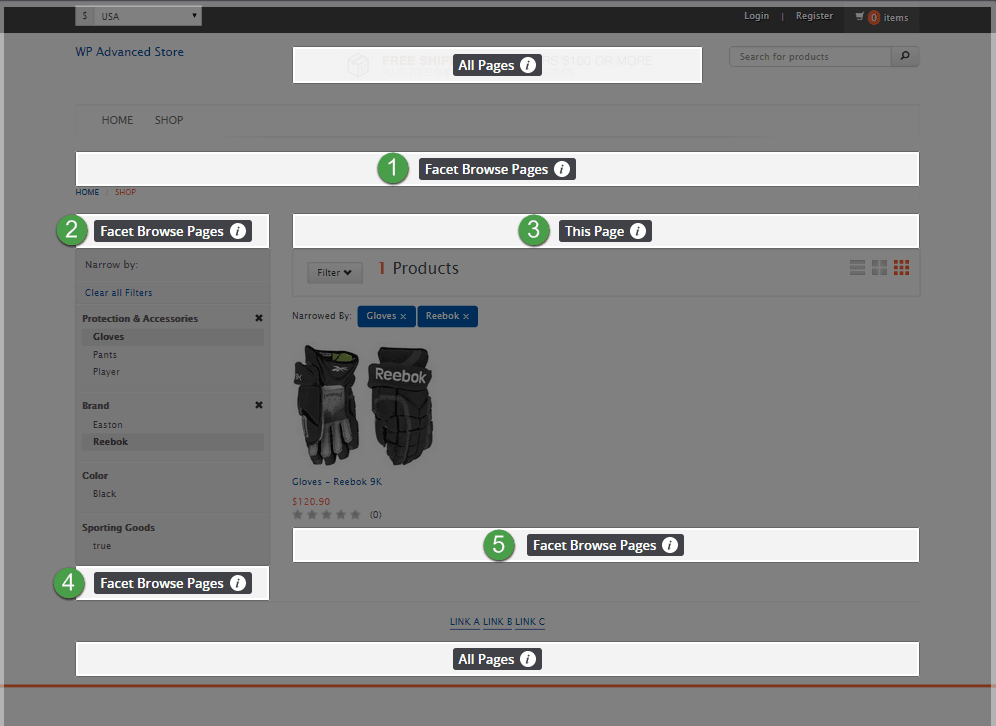Viewport: 996px width, 726px height.
Task: Click the bottom All Pages label
Action: click(486, 659)
